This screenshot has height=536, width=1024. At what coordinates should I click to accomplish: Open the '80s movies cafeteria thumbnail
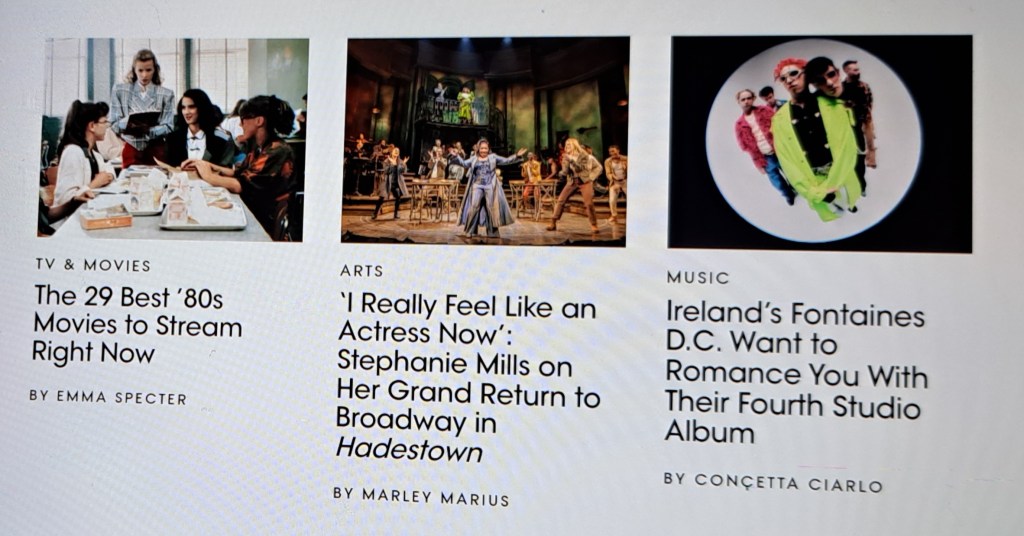[173, 139]
